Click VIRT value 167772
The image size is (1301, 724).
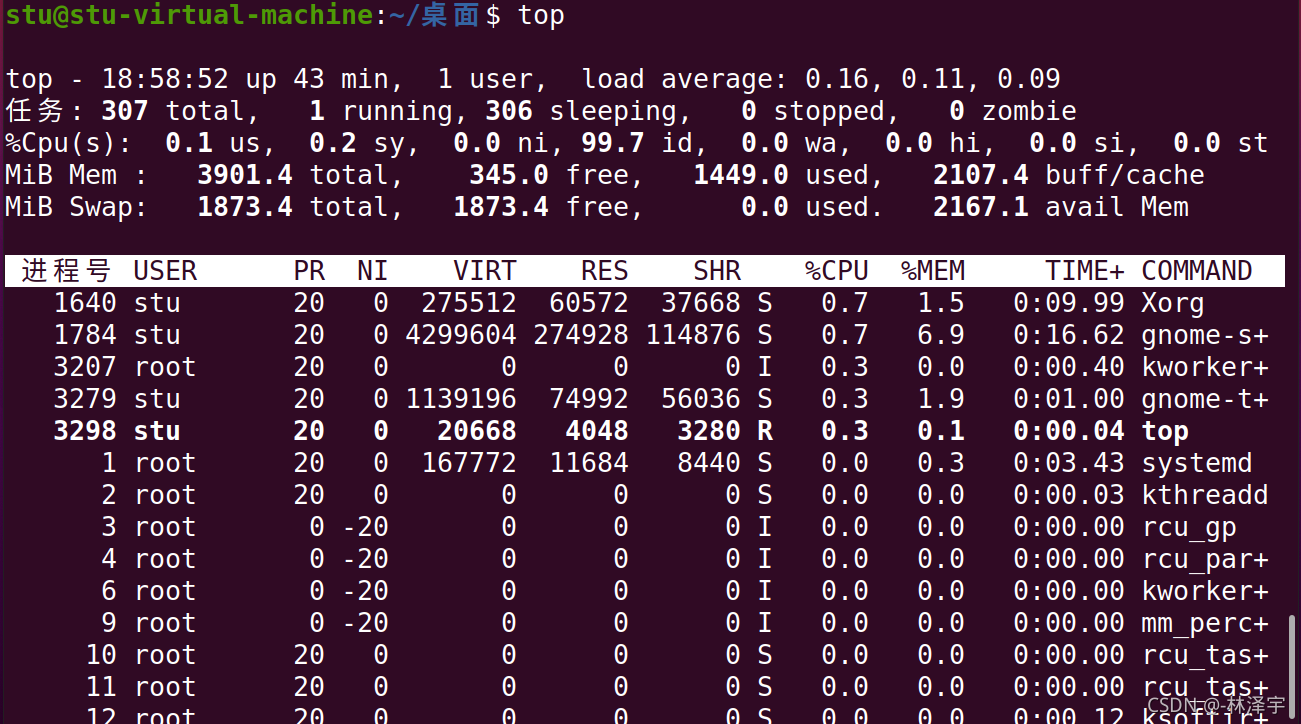pyautogui.click(x=469, y=463)
